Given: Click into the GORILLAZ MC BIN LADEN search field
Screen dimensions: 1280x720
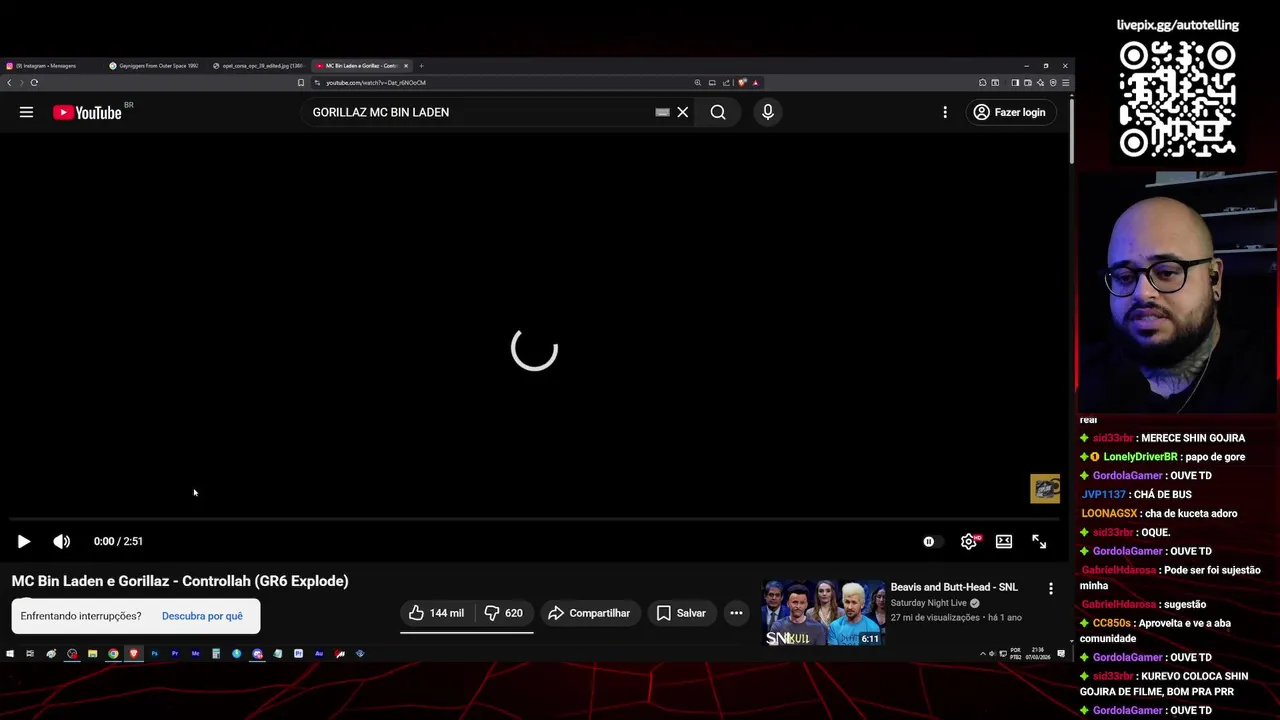Looking at the screenshot, I should click(480, 112).
